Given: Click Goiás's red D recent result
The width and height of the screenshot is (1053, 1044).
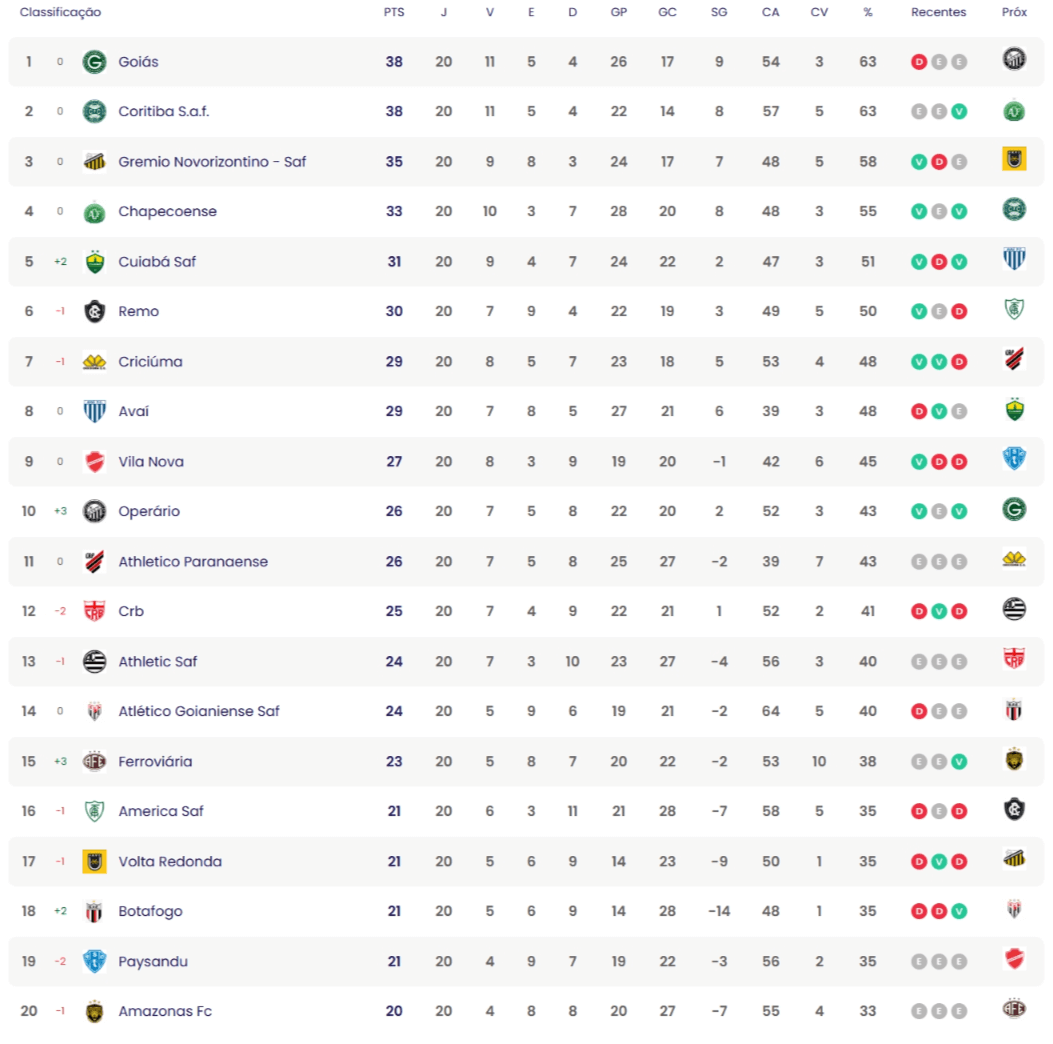Looking at the screenshot, I should click(x=919, y=62).
